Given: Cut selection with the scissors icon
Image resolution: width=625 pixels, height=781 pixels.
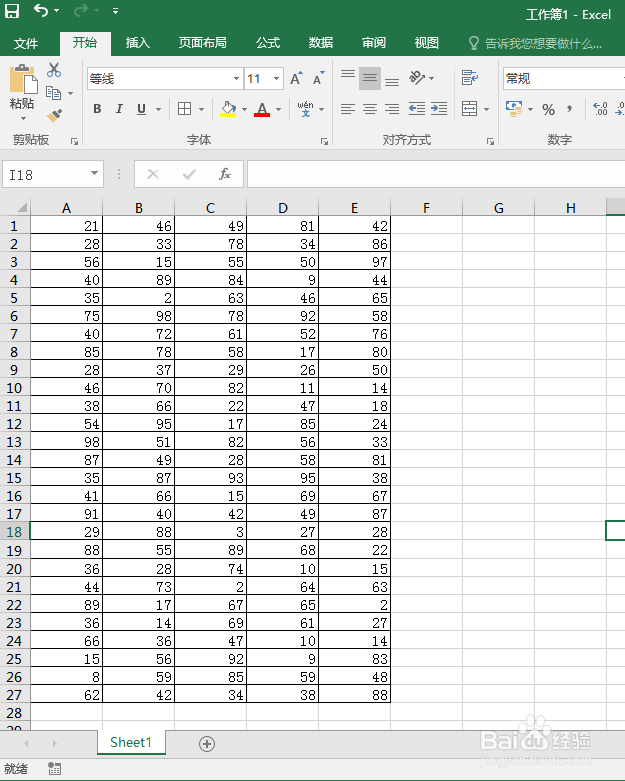Looking at the screenshot, I should pyautogui.click(x=54, y=70).
